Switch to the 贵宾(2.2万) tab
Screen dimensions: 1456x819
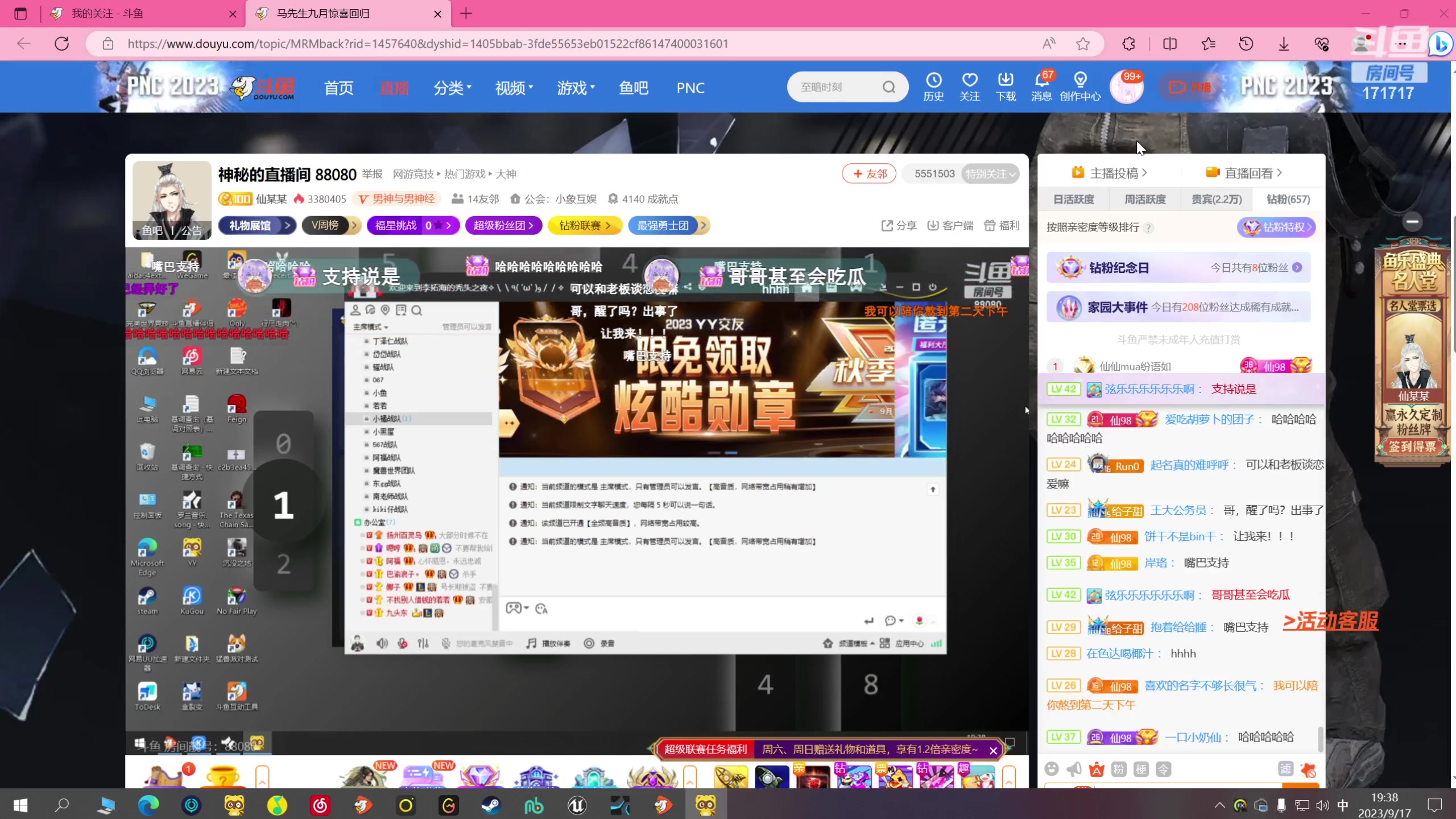point(1217,200)
